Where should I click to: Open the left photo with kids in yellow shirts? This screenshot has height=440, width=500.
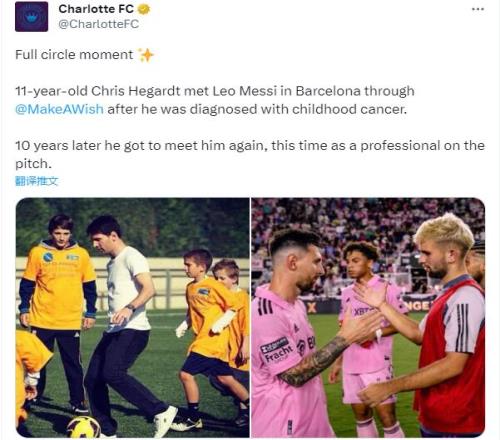click(x=133, y=317)
